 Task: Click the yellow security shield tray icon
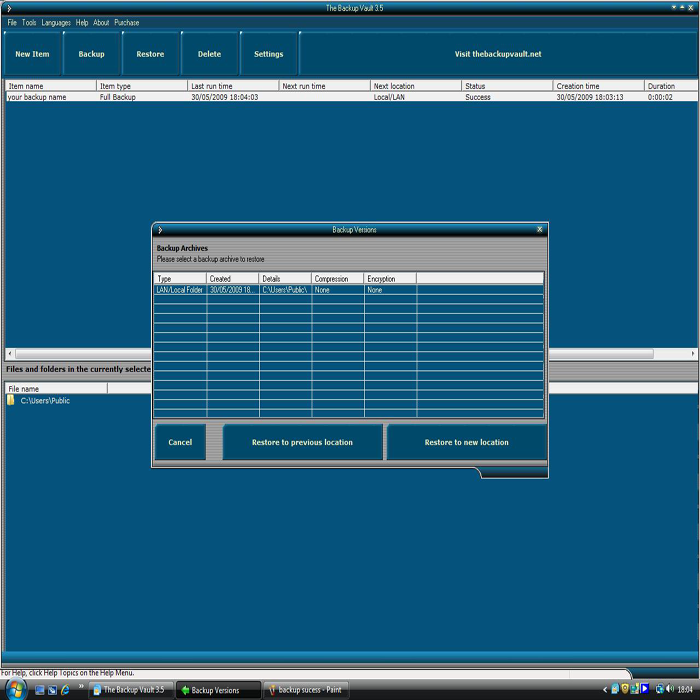tap(625, 689)
